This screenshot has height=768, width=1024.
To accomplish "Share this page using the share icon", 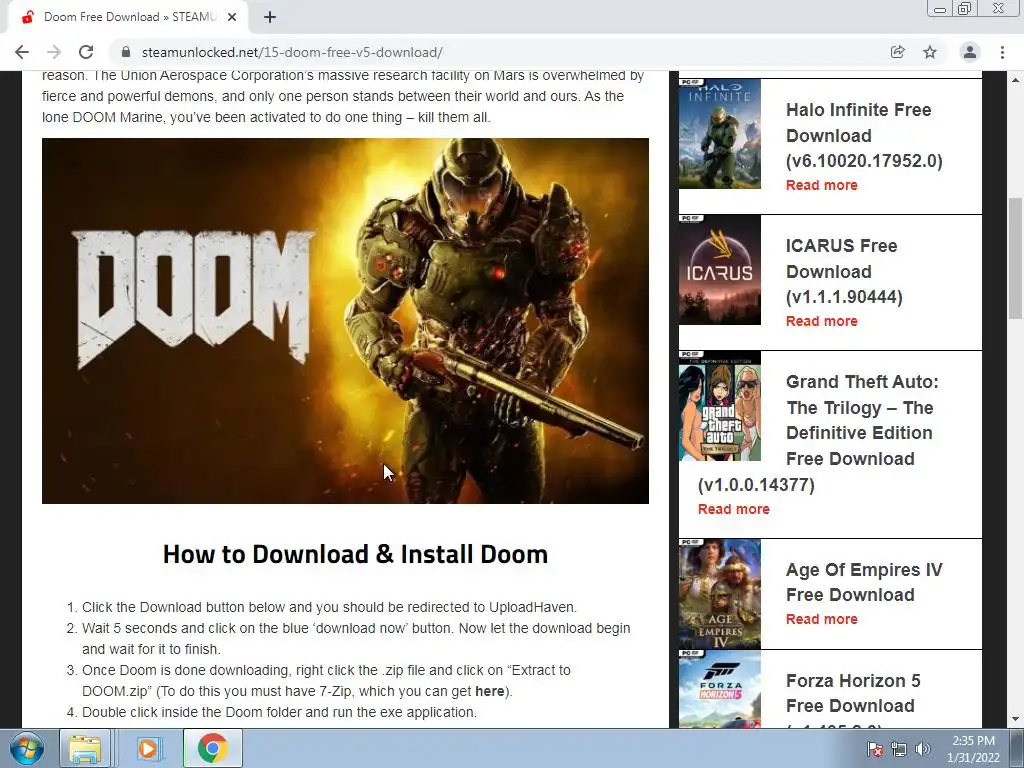I will 898,52.
